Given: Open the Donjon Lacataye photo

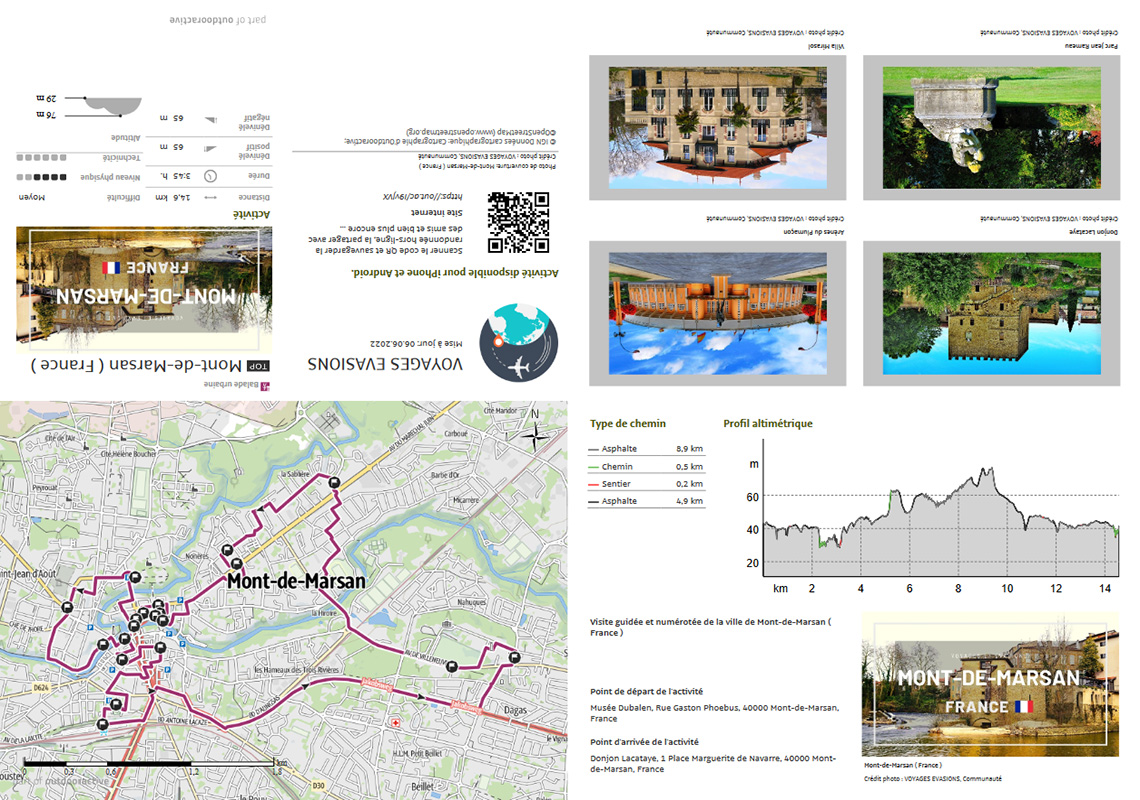Looking at the screenshot, I should [992, 313].
